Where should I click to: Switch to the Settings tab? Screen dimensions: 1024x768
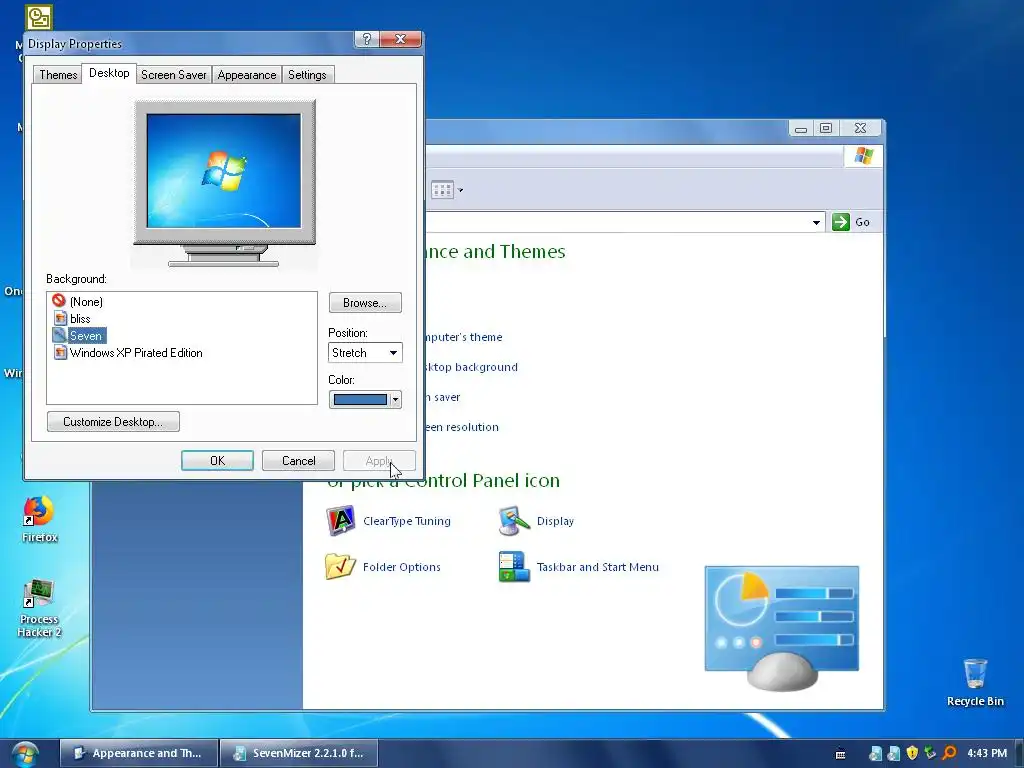[307, 74]
